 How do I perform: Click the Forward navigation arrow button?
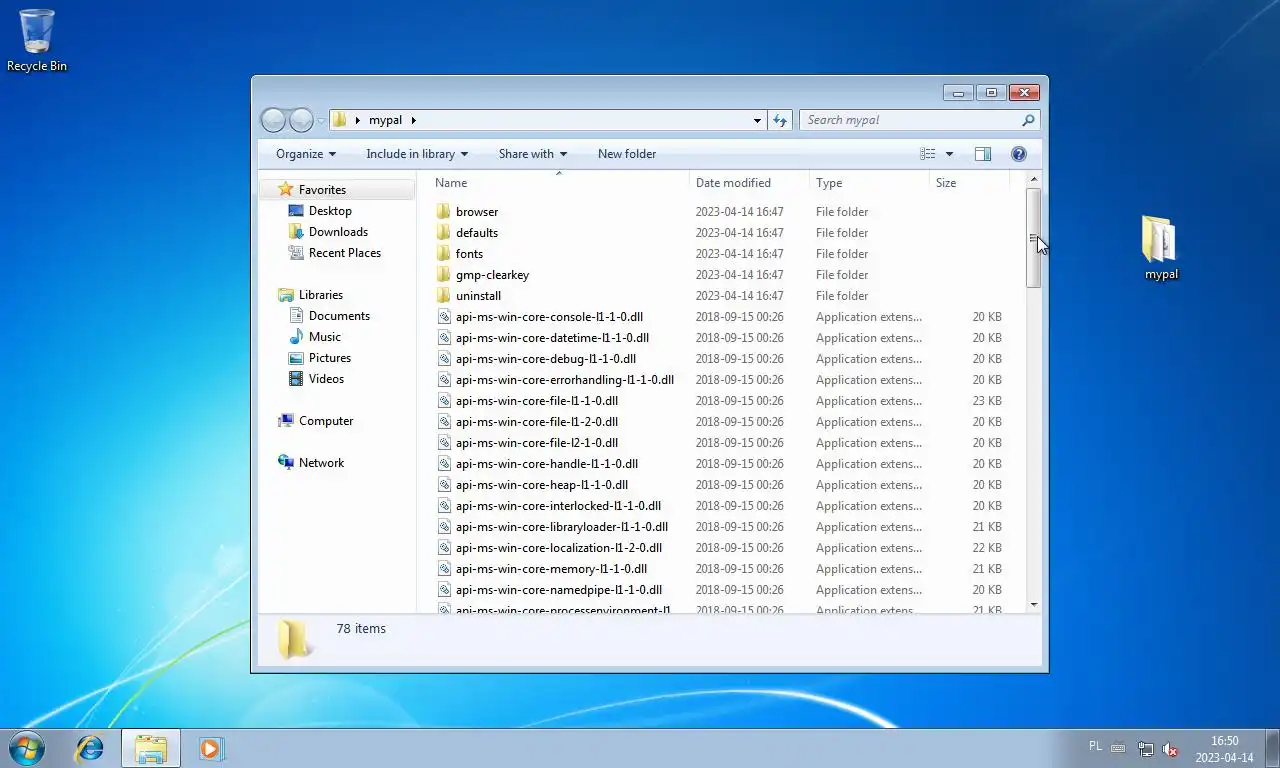[x=301, y=120]
